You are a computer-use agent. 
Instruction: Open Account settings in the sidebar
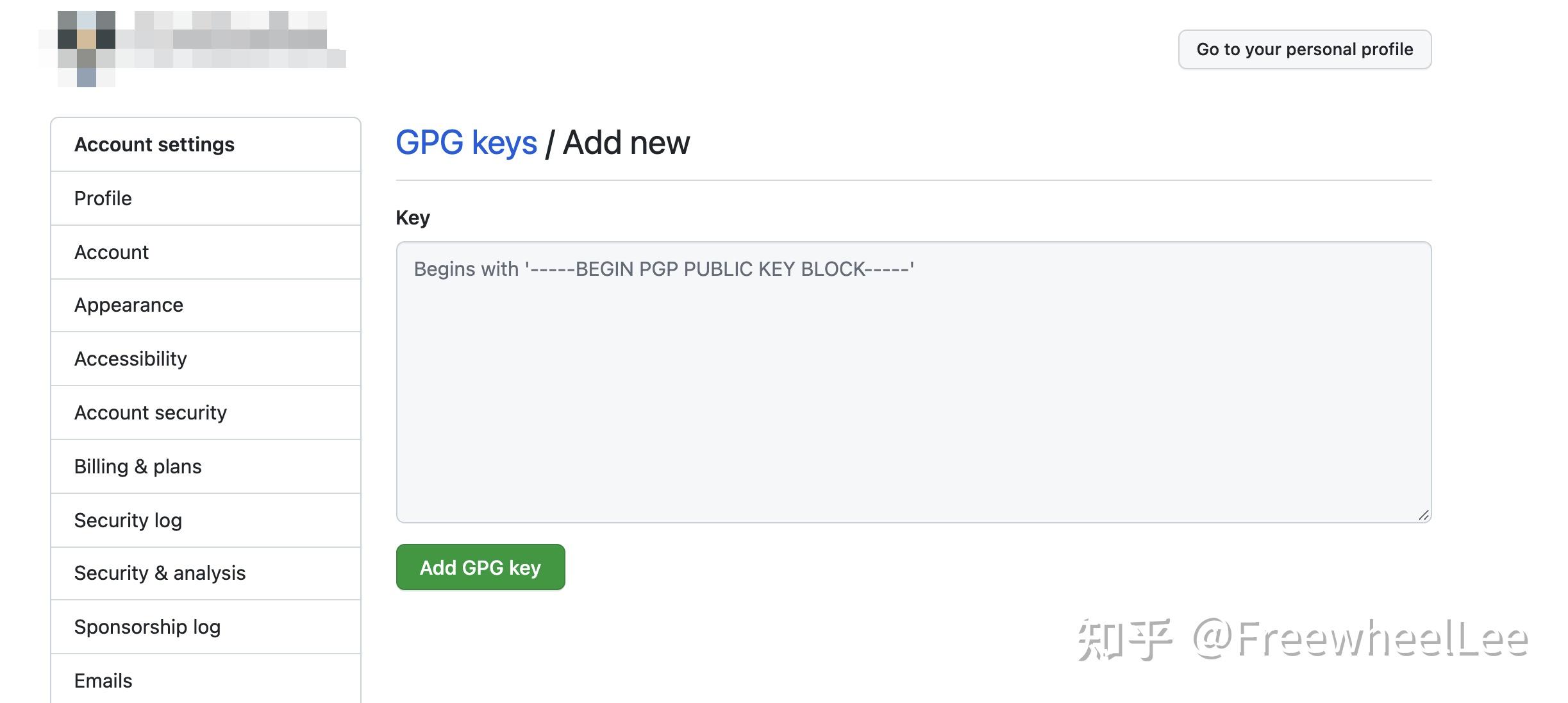tap(154, 144)
